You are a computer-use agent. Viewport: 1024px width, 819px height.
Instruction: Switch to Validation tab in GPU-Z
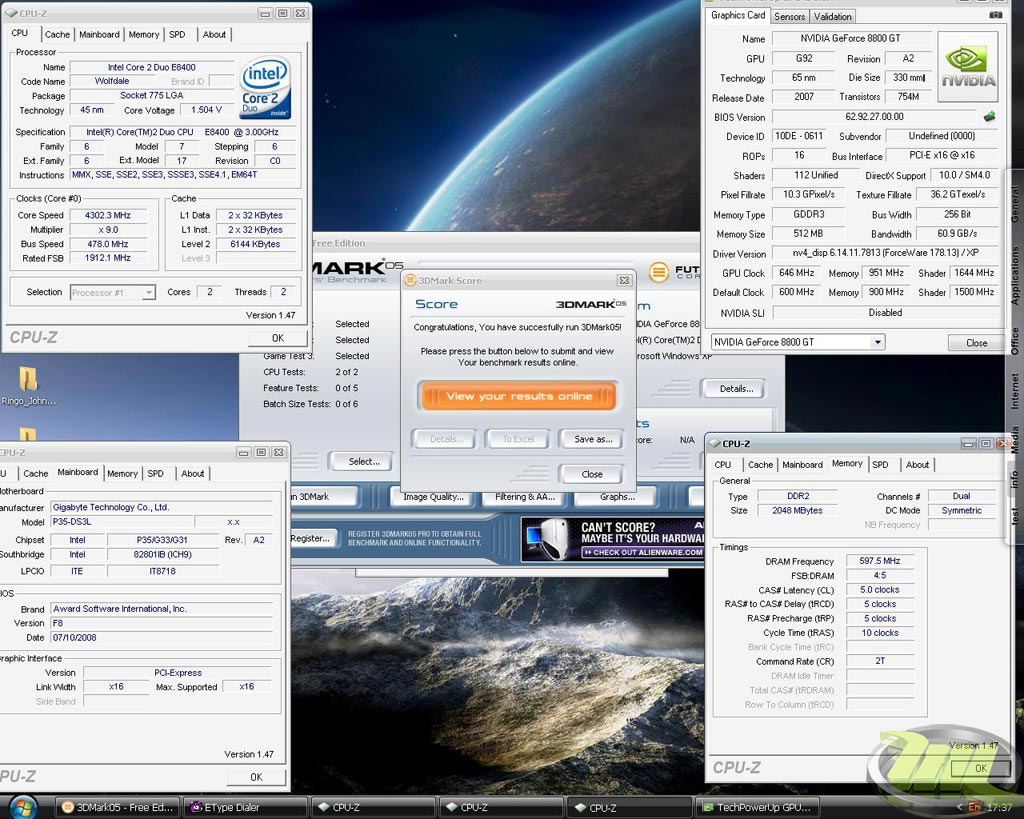point(832,17)
